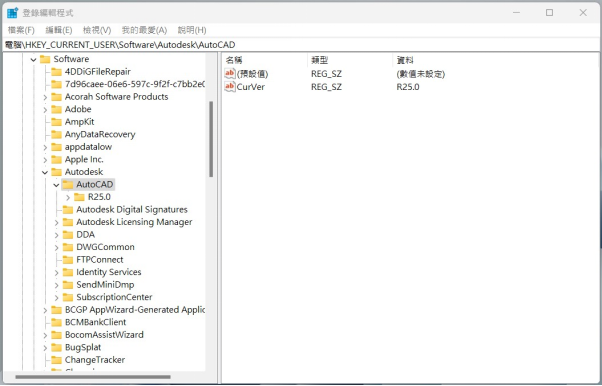Select the (預設值) value name
Viewport: 602px width, 386px height.
[252, 74]
